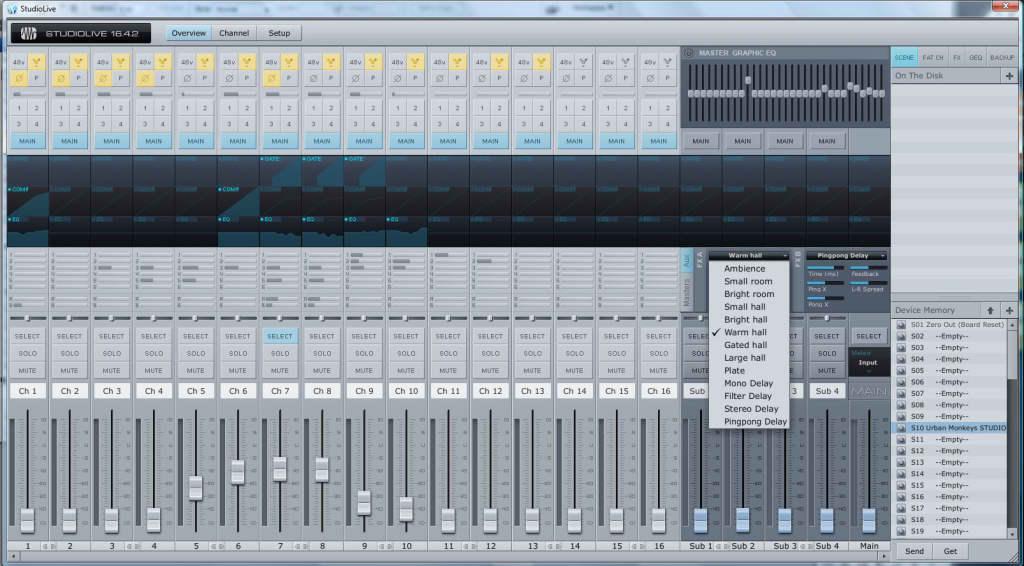Click the Ch 1 name field
This screenshot has width=1024, height=566.
[27, 391]
